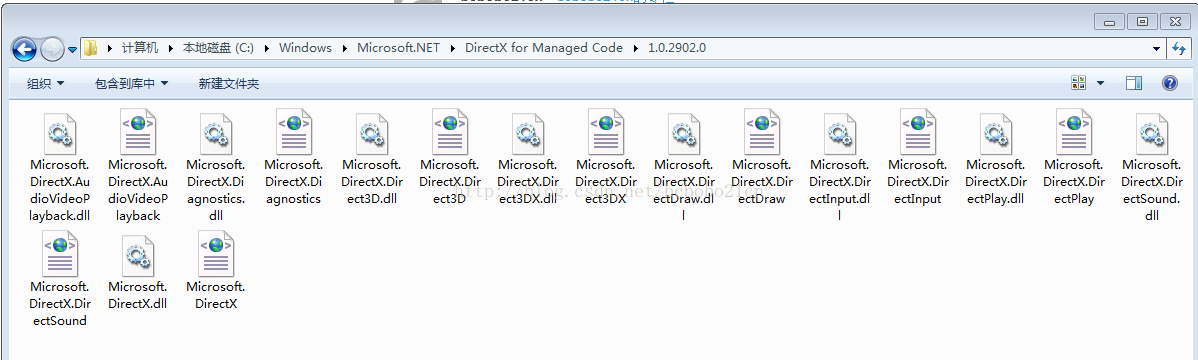This screenshot has height=360, width=1198.
Task: Click the Microsoft.DirectX.DirectPlay.dll file name label
Action: pyautogui.click(x=995, y=182)
